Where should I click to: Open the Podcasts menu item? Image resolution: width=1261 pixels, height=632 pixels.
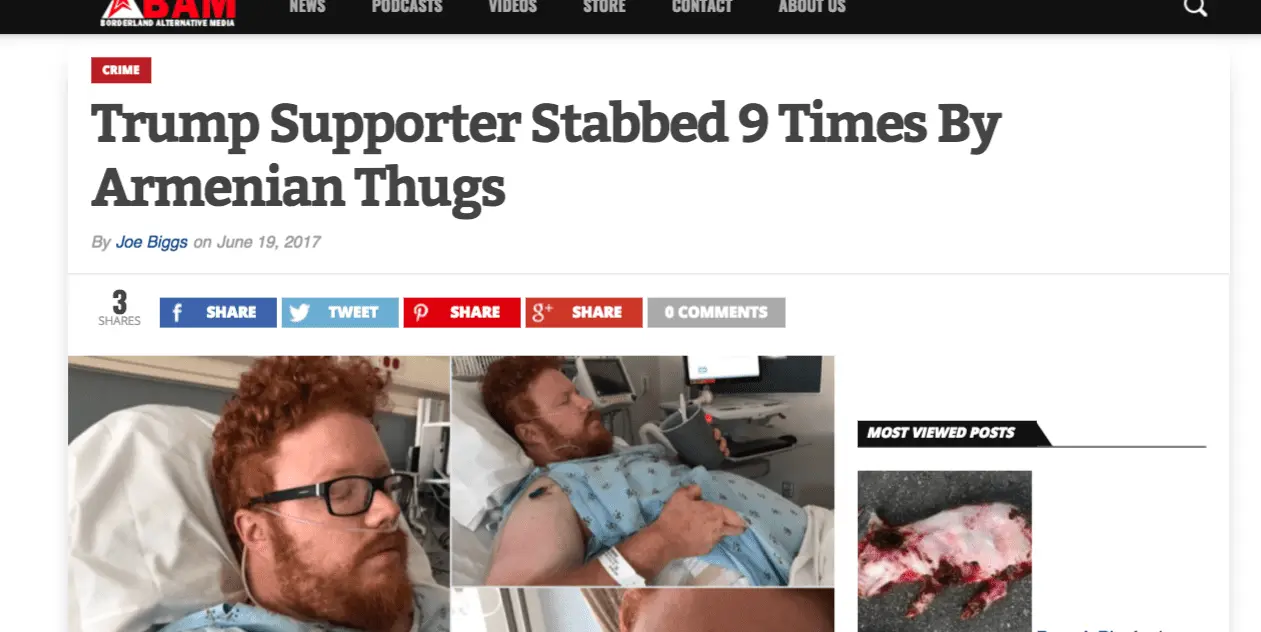(407, 7)
